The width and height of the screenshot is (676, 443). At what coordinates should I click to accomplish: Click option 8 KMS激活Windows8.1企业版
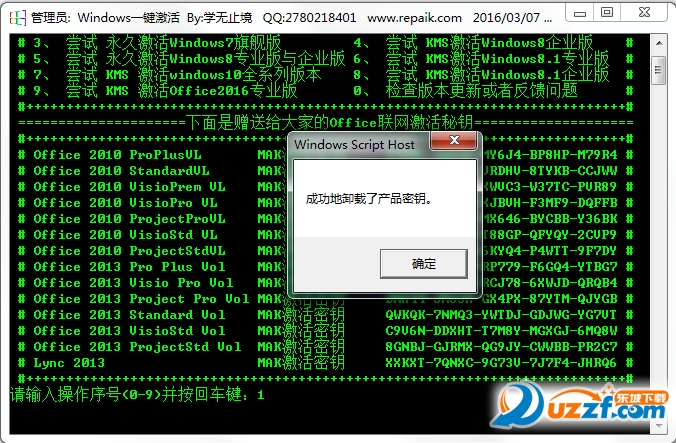click(x=481, y=75)
